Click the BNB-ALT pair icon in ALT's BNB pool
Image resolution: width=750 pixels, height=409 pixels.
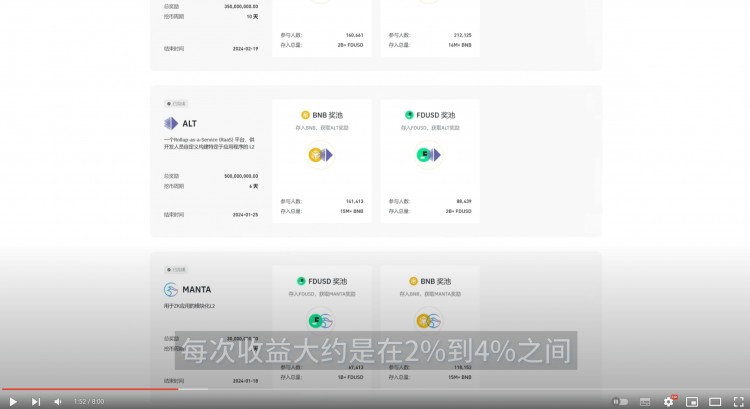tap(320, 155)
